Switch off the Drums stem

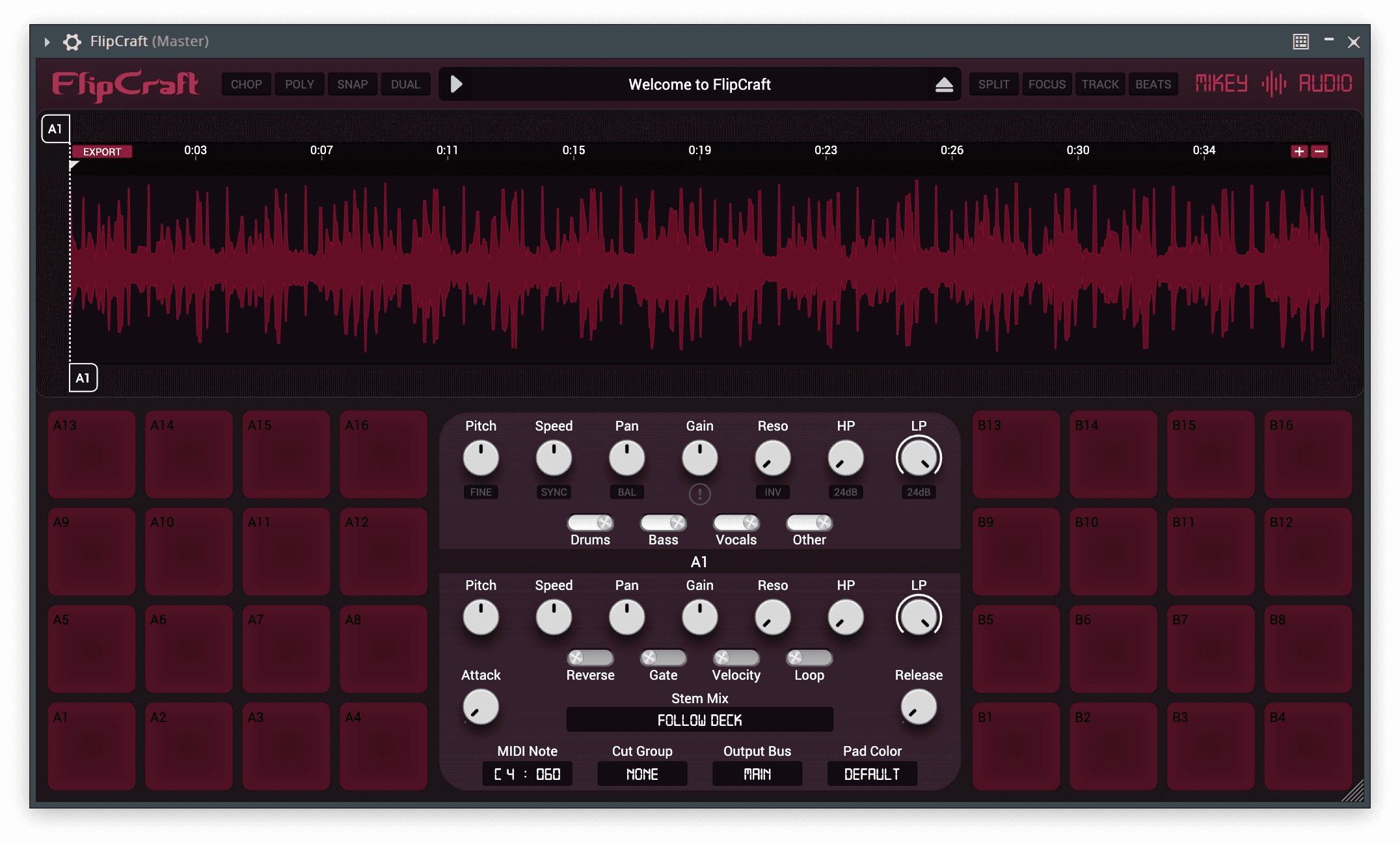[x=591, y=522]
